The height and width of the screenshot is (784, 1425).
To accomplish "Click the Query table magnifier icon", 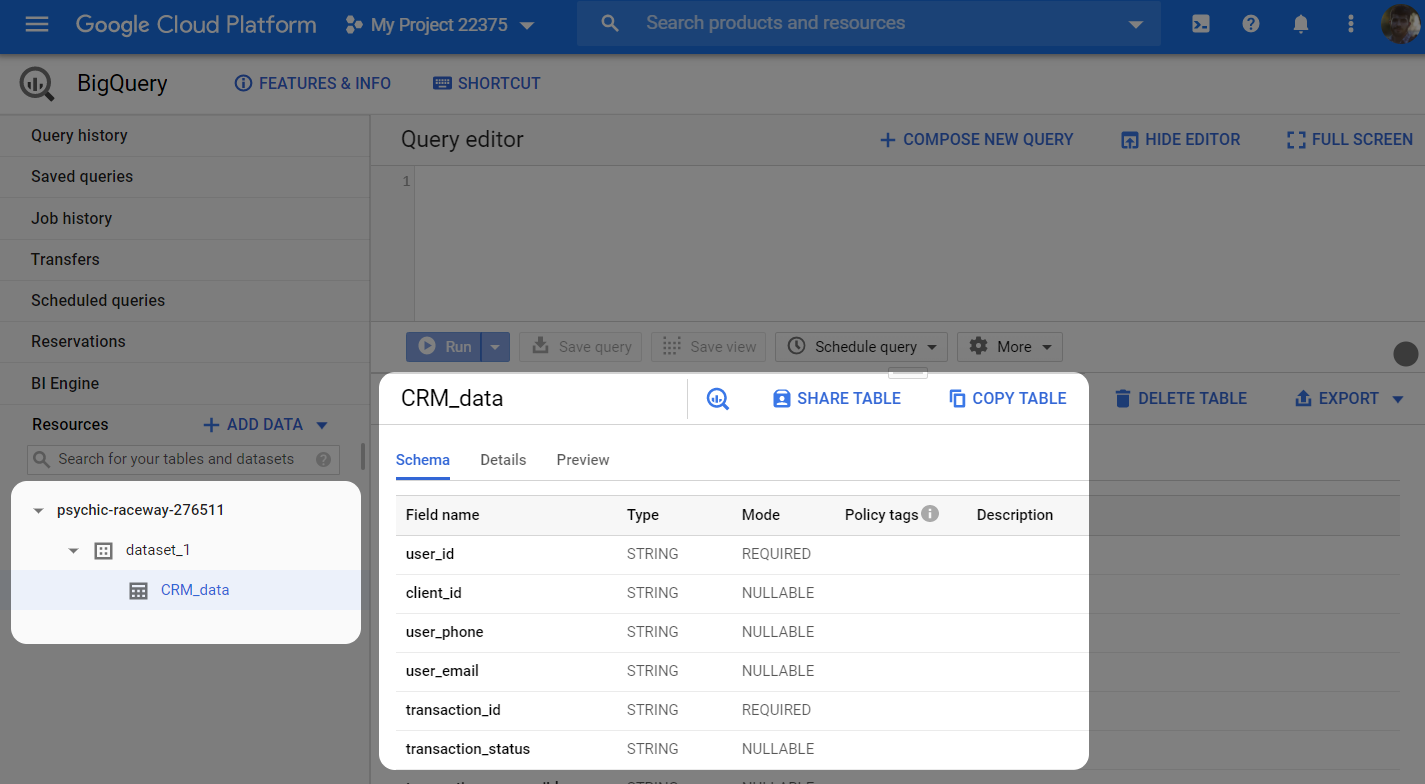I will [x=717, y=399].
